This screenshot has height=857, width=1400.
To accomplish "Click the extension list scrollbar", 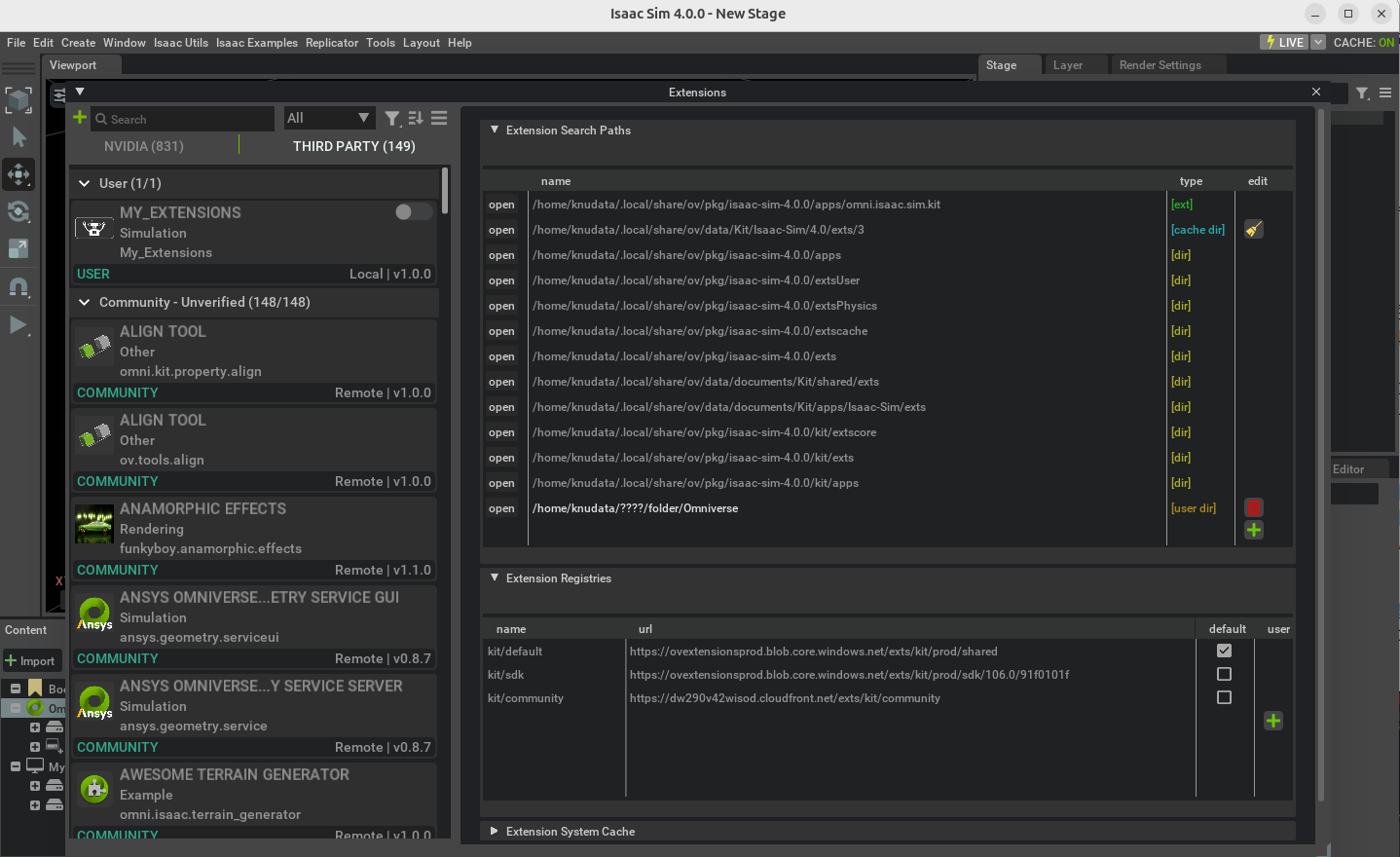I will tap(445, 191).
